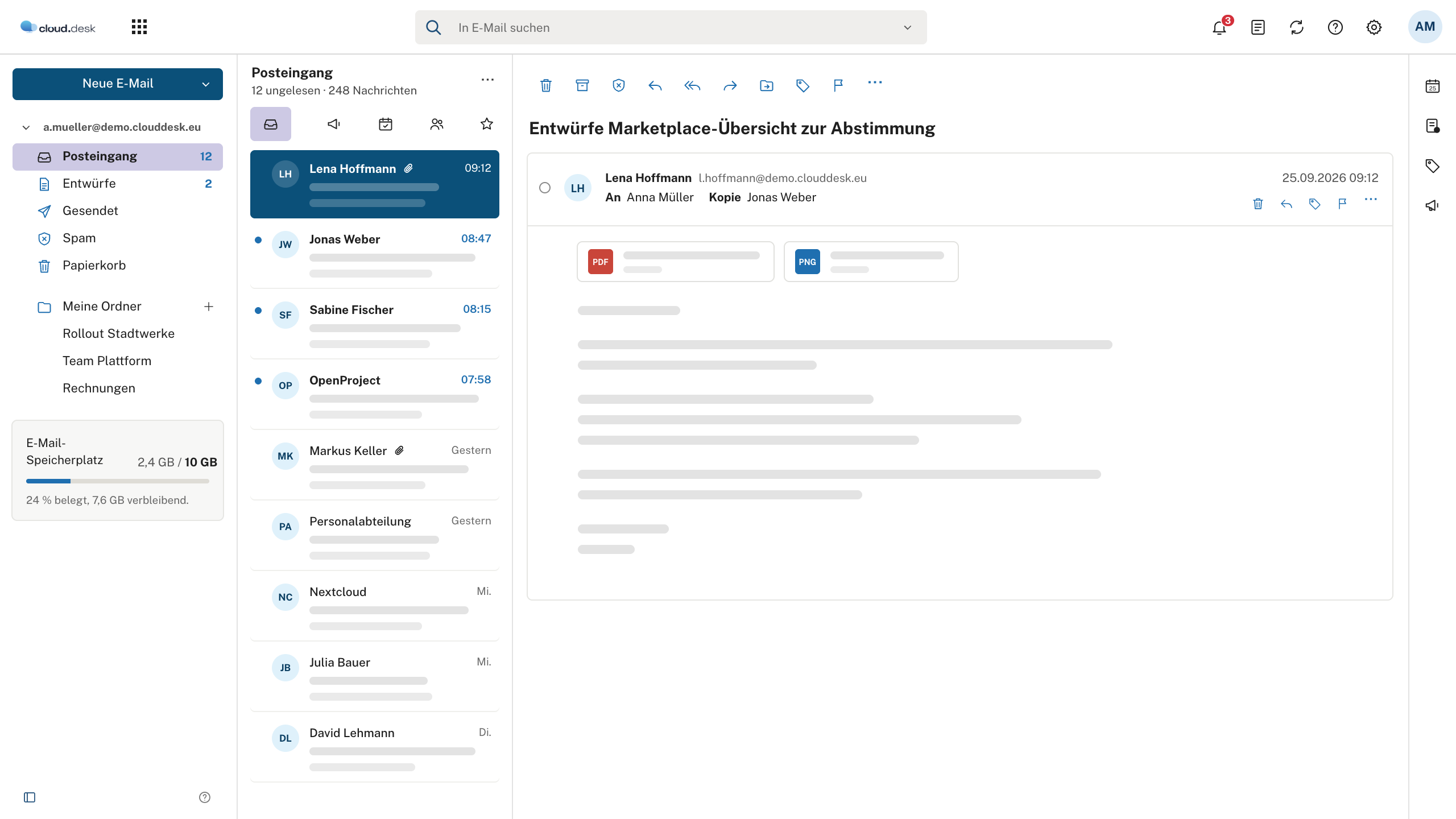Delete email using toolbar trash icon

(x=546, y=85)
